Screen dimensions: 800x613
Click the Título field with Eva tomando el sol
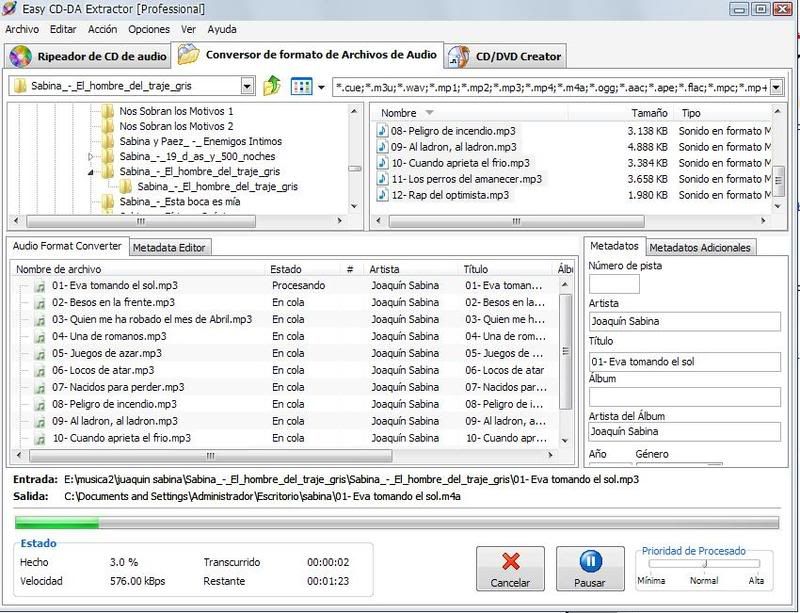click(x=685, y=362)
